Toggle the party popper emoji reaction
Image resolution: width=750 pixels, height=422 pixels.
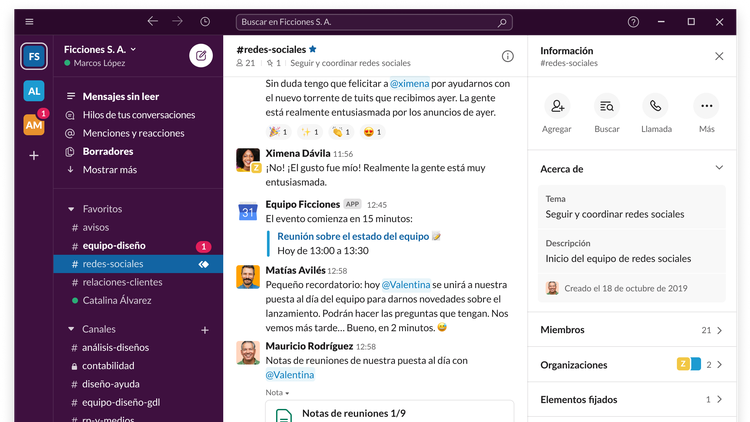click(x=277, y=131)
